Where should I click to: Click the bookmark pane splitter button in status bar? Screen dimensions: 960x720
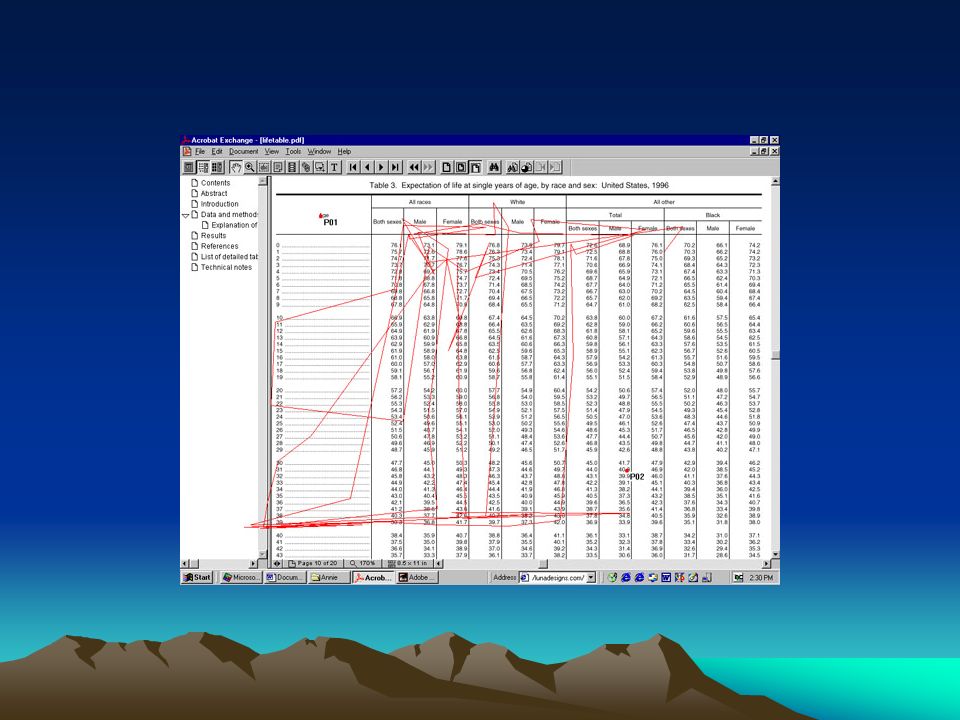[x=277, y=563]
